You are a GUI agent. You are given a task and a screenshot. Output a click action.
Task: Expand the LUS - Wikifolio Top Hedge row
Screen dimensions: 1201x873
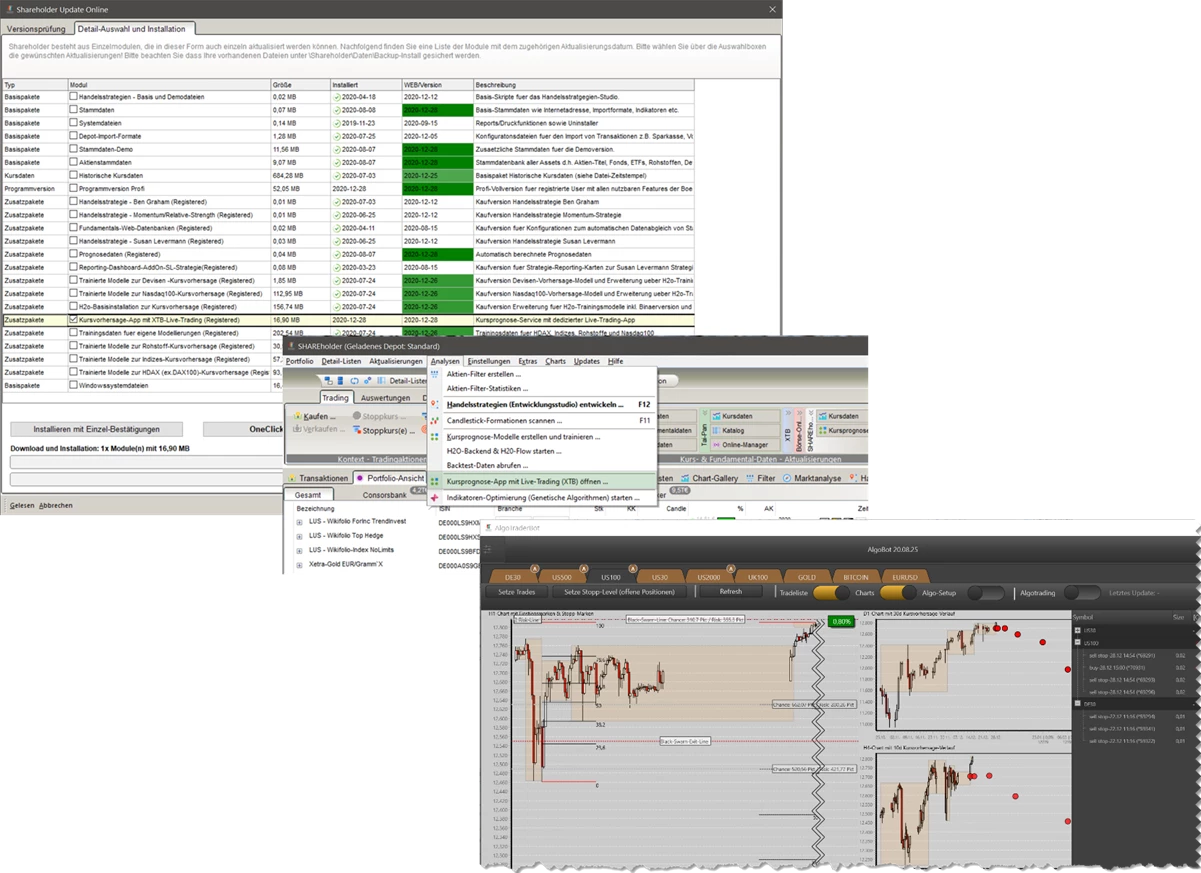pyautogui.click(x=299, y=536)
